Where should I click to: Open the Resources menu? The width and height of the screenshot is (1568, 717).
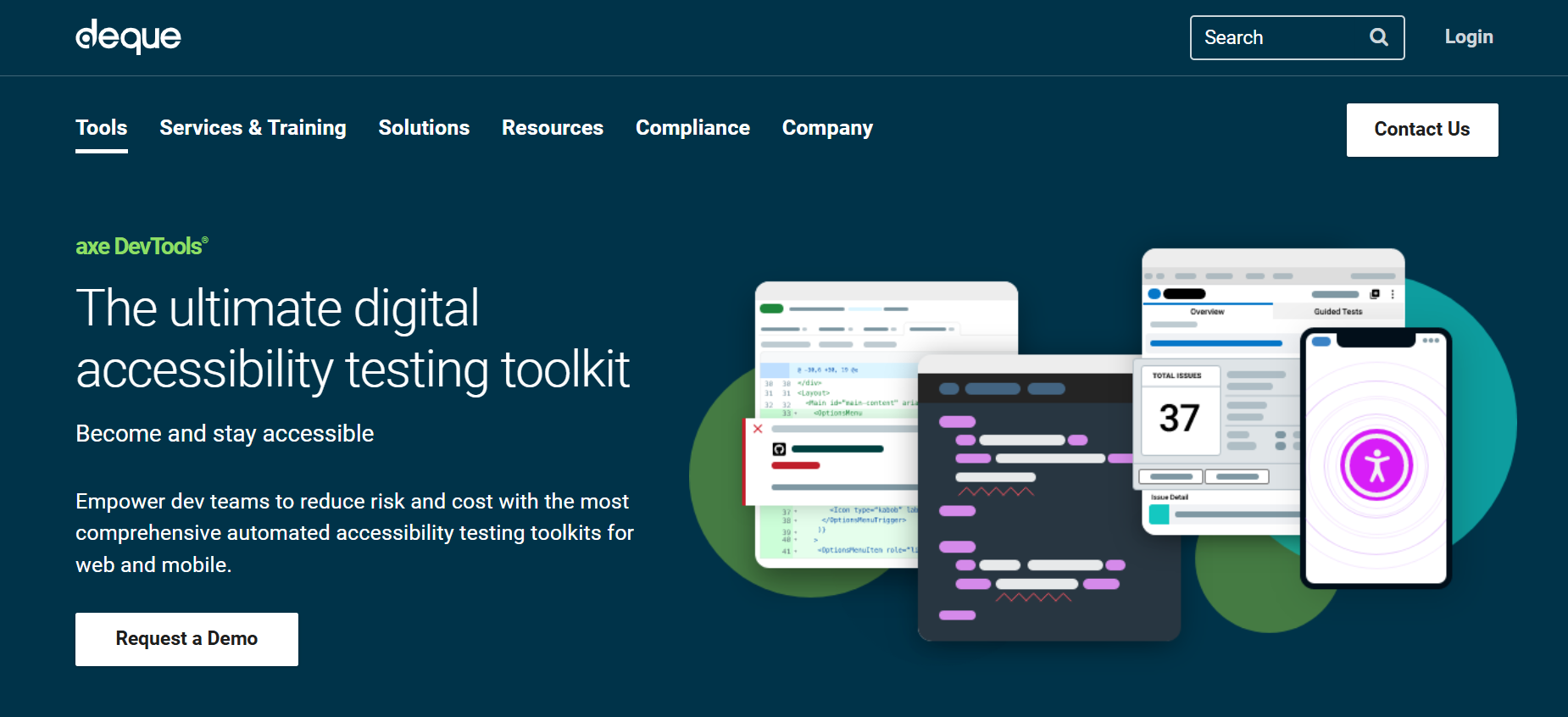553,128
